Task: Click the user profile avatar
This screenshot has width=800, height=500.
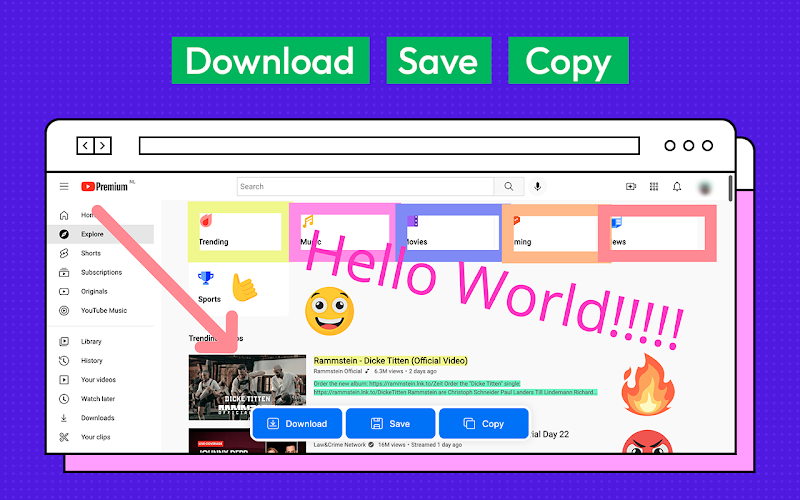Action: [706, 186]
